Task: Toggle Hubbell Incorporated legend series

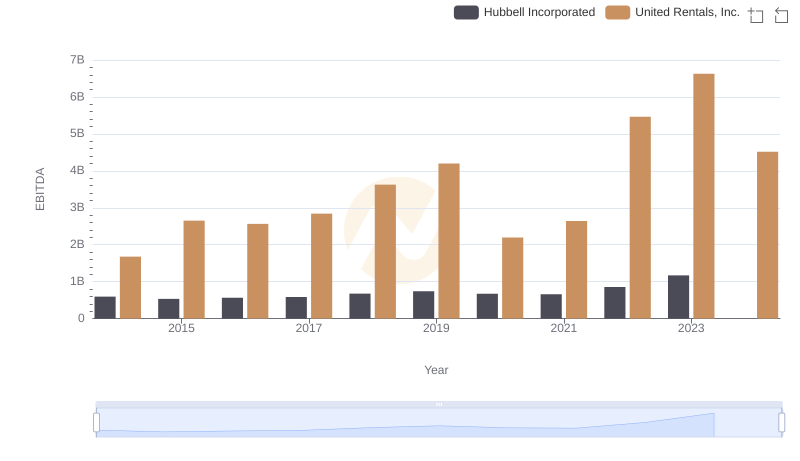Action: pyautogui.click(x=524, y=12)
